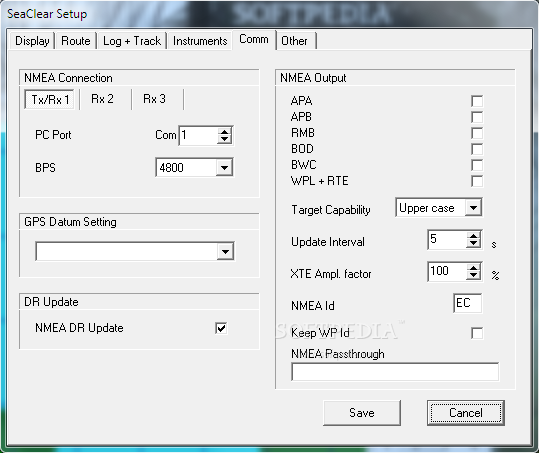This screenshot has height=453, width=539.
Task: Click the PC Port label
Action: tap(53, 135)
